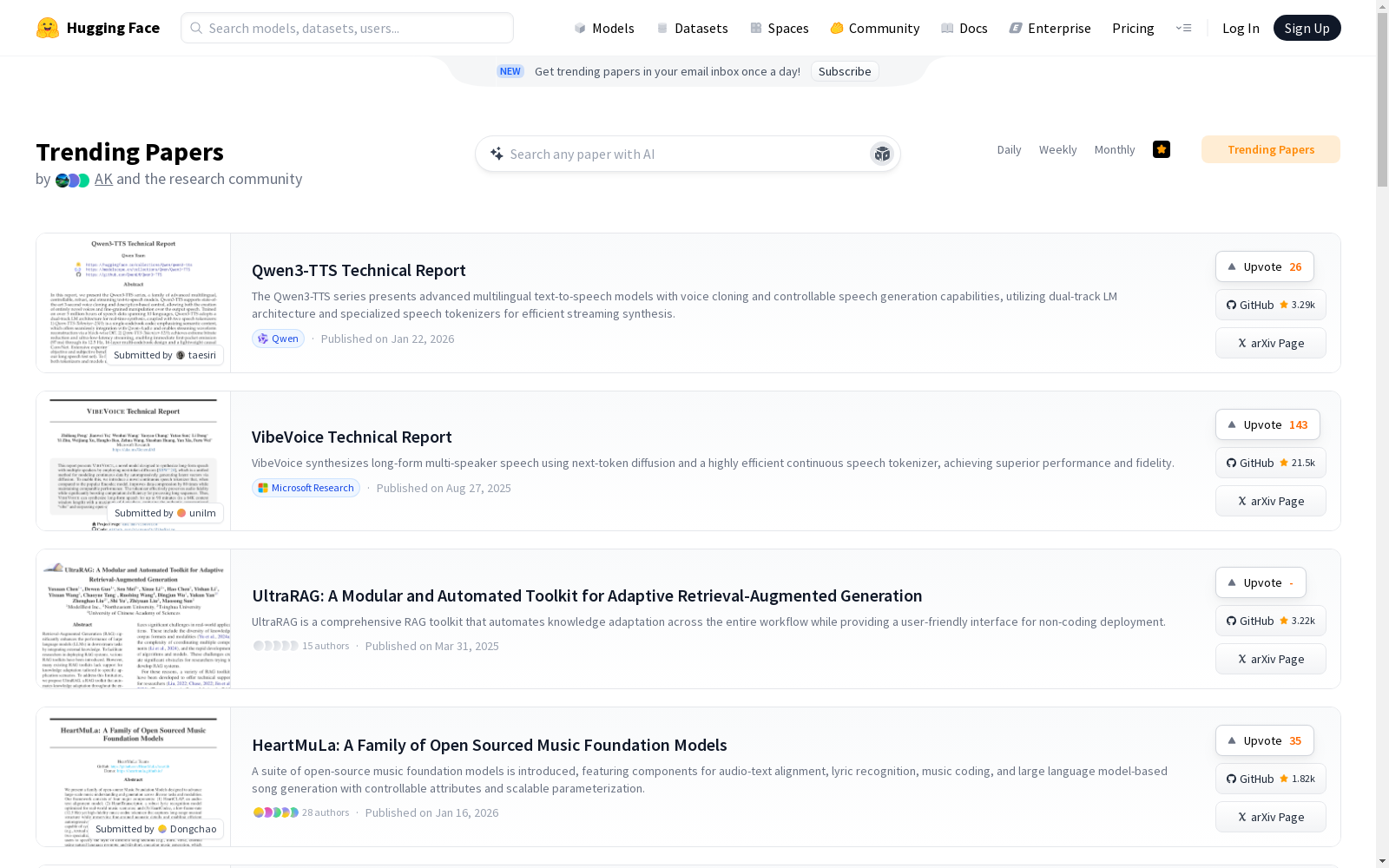Image resolution: width=1389 pixels, height=868 pixels.
Task: Open the UltraRAG paper title link
Action: 587,595
